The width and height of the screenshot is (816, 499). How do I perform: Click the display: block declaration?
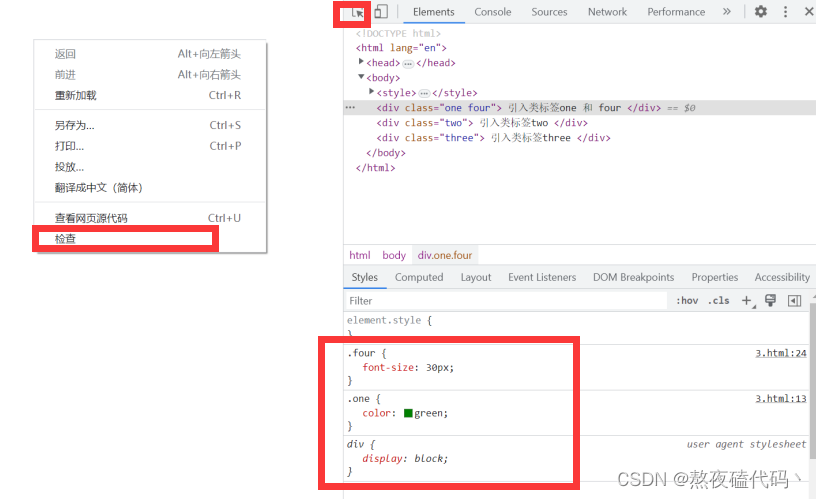(405, 458)
